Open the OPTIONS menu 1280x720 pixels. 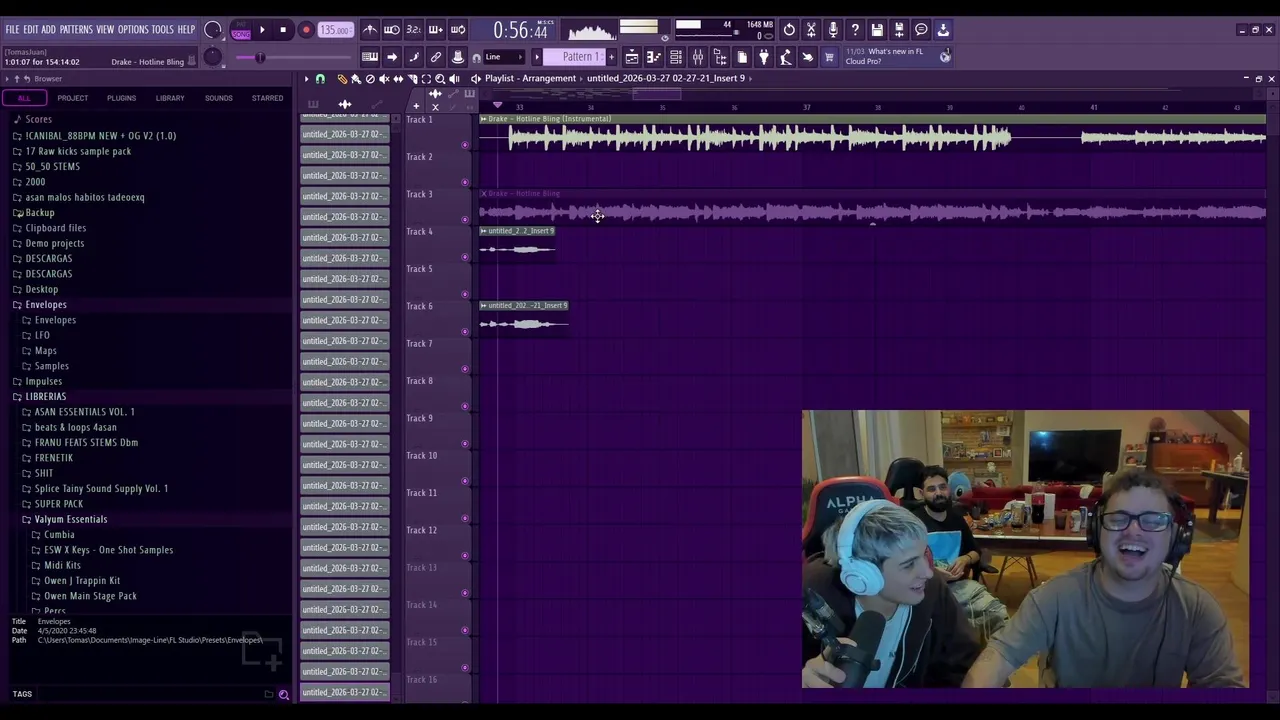[x=133, y=30]
